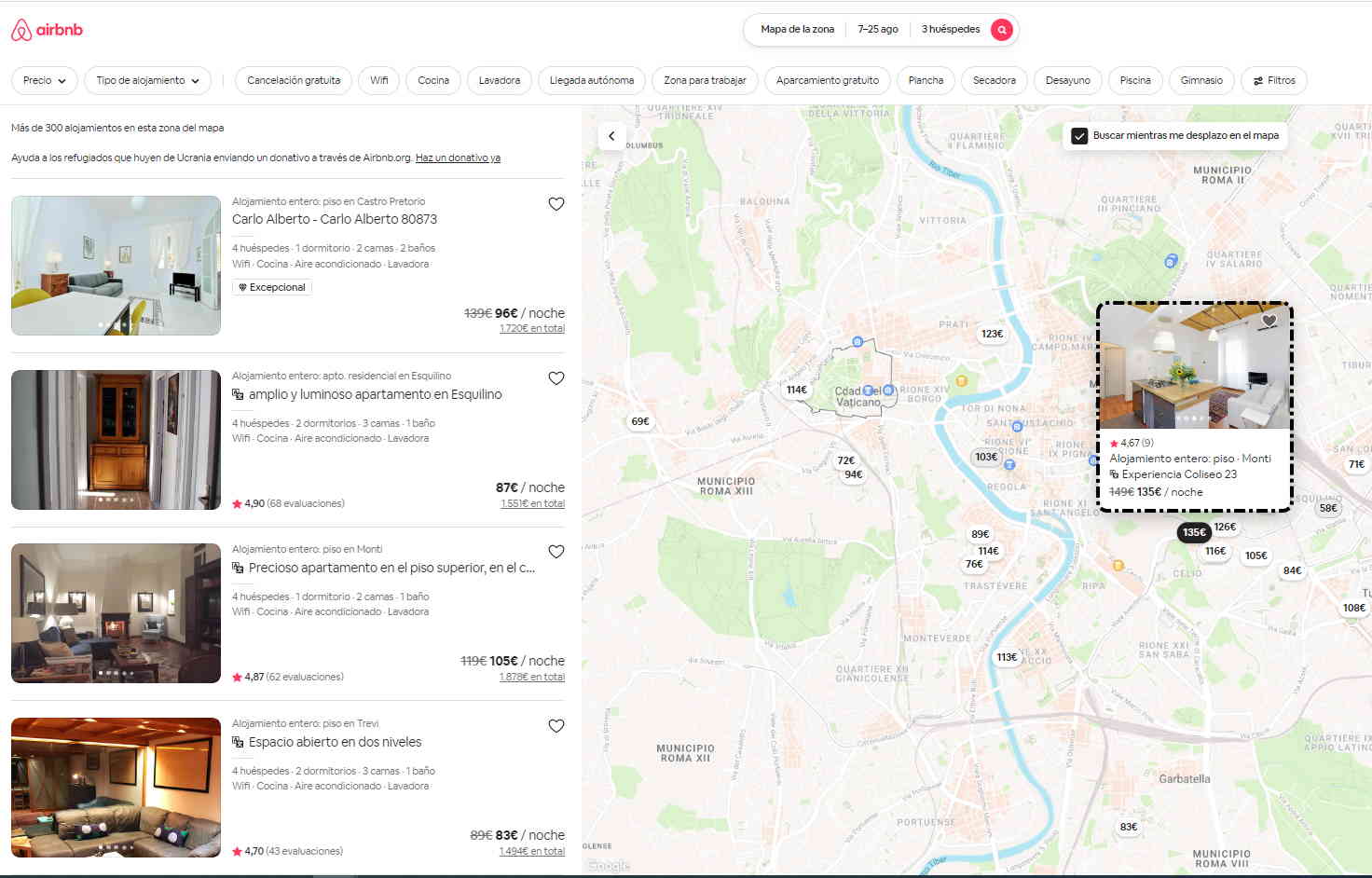Image resolution: width=1372 pixels, height=878 pixels.
Task: View 1.878€ en total price breakdown
Action: coord(532,678)
